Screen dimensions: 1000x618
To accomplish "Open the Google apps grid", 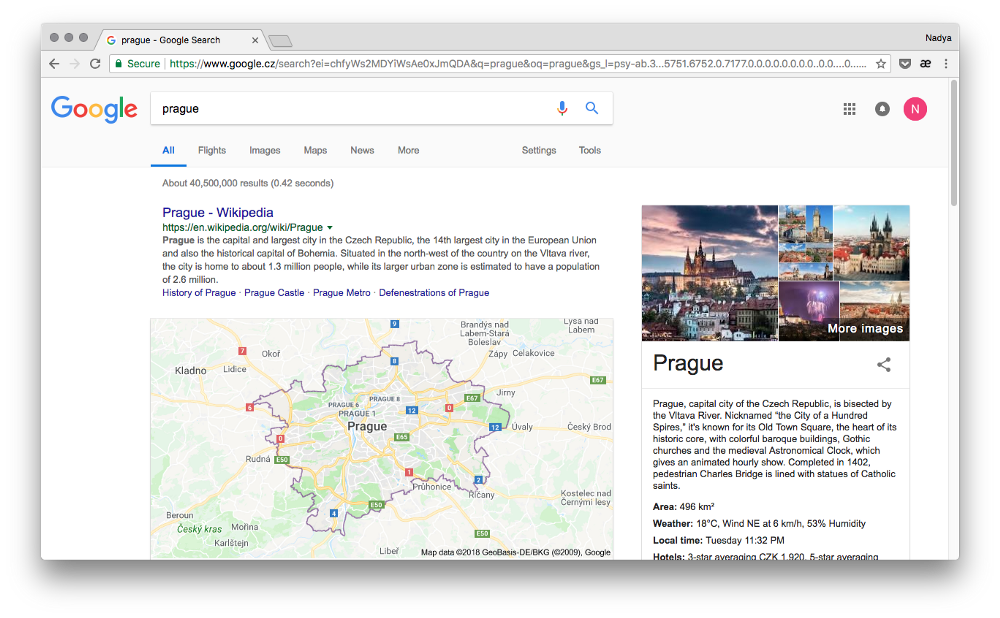I will pos(849,109).
